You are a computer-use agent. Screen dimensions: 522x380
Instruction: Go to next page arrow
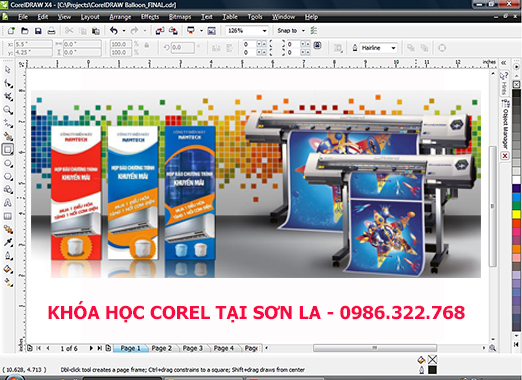(91, 348)
